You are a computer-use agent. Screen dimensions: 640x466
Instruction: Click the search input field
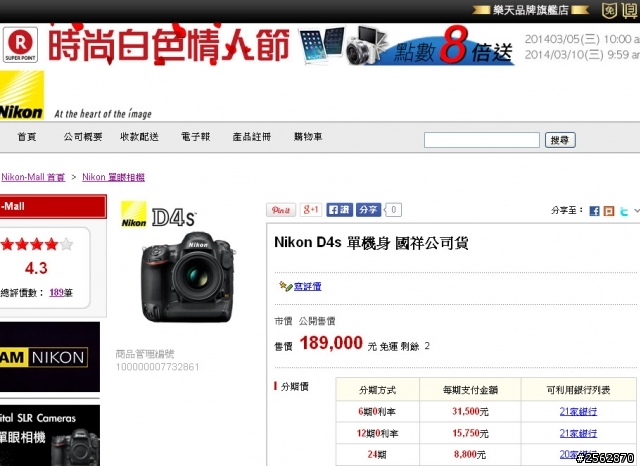pos(482,140)
